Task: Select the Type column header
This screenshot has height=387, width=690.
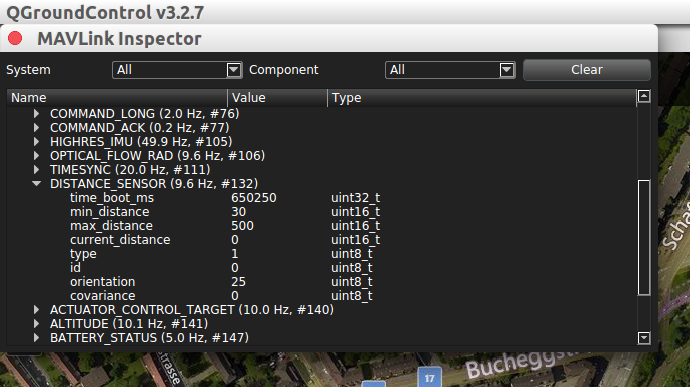Action: [482, 98]
